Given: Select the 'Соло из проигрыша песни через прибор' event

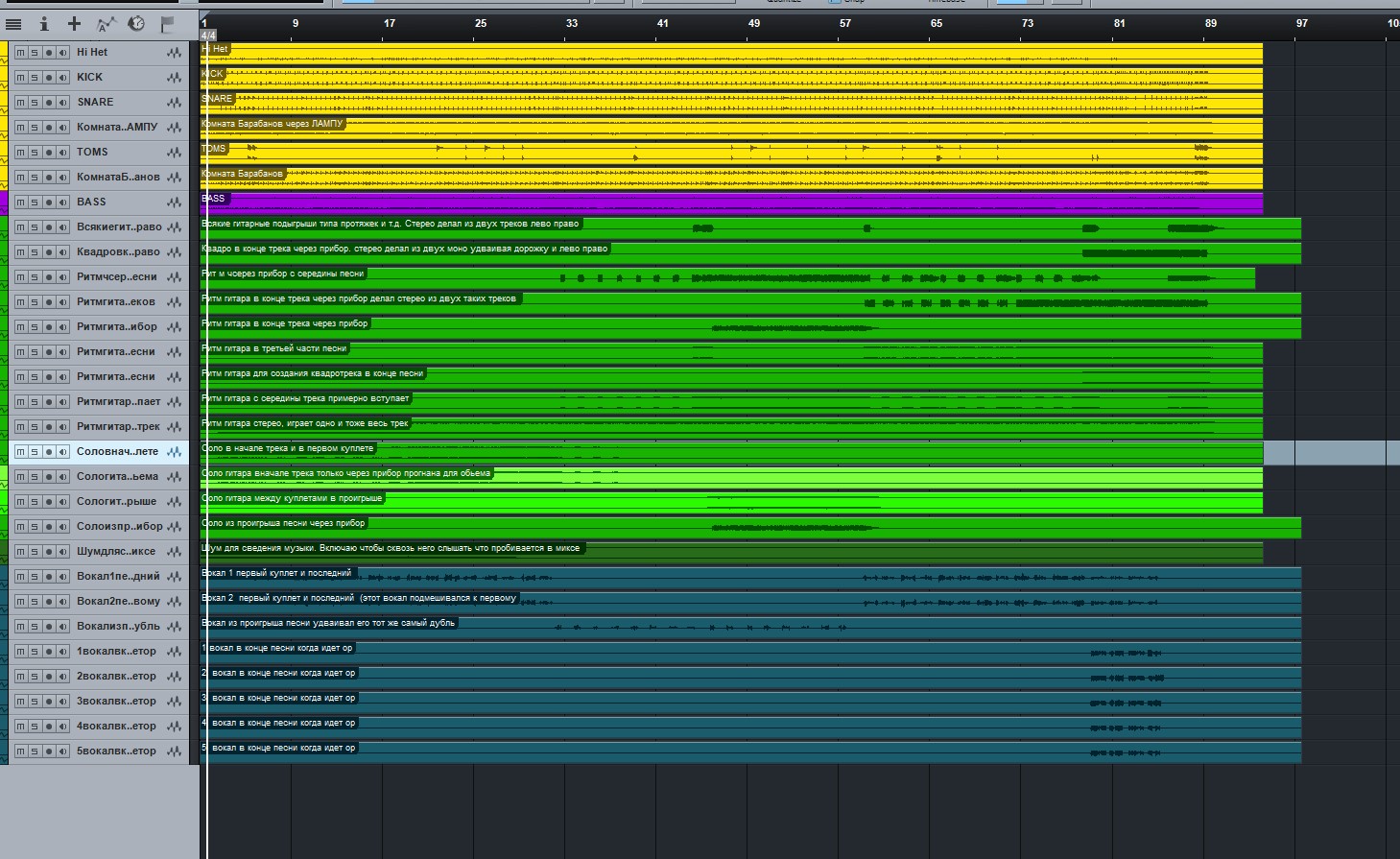Looking at the screenshot, I should [x=750, y=527].
